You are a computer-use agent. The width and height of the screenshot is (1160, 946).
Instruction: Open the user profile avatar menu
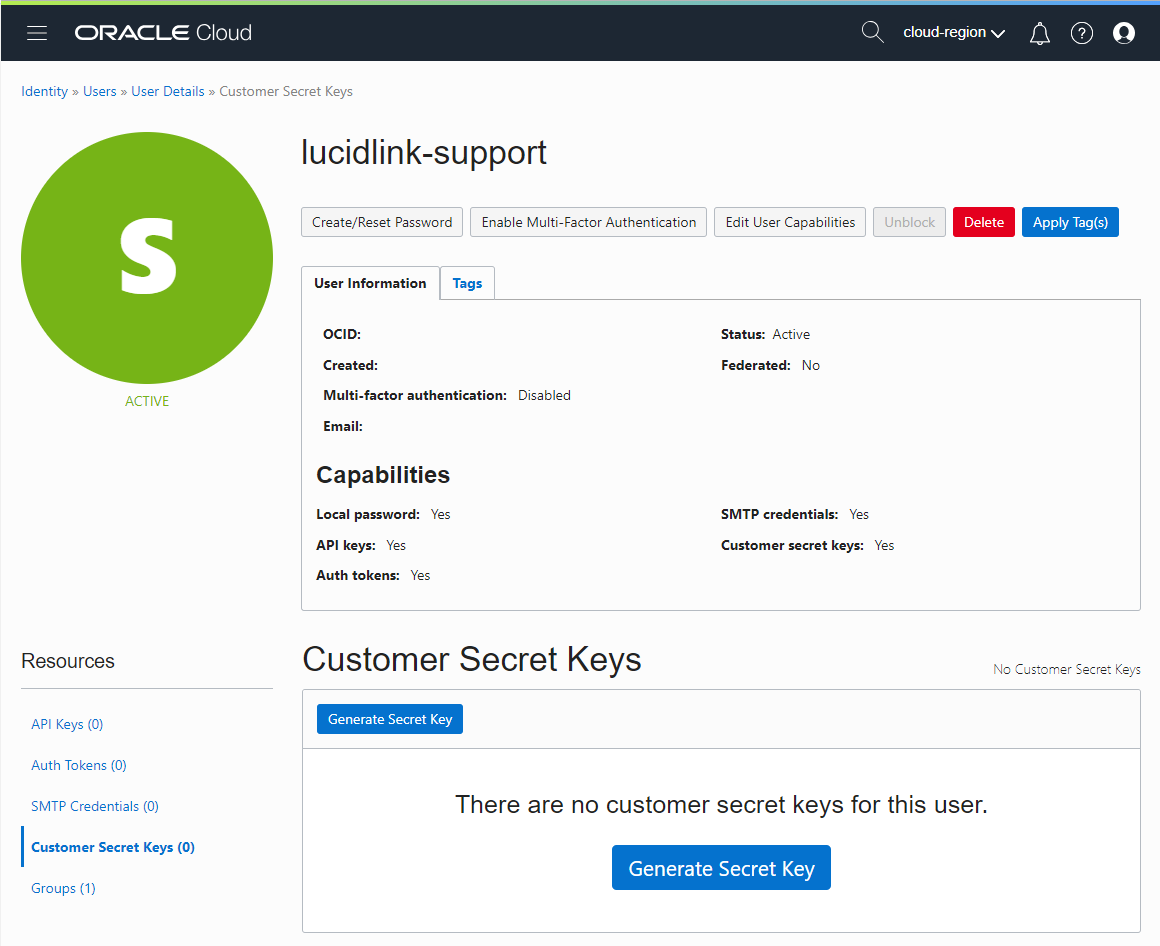[x=1124, y=33]
